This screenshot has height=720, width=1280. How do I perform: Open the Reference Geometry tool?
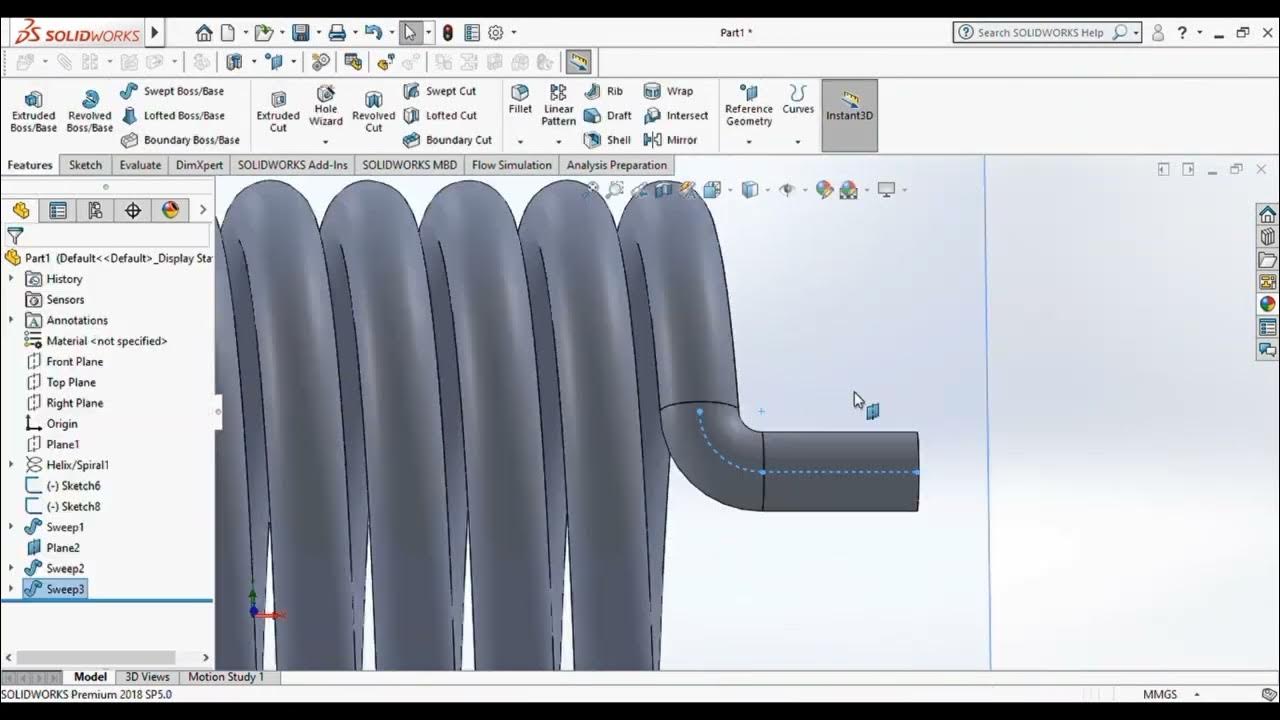pyautogui.click(x=749, y=105)
